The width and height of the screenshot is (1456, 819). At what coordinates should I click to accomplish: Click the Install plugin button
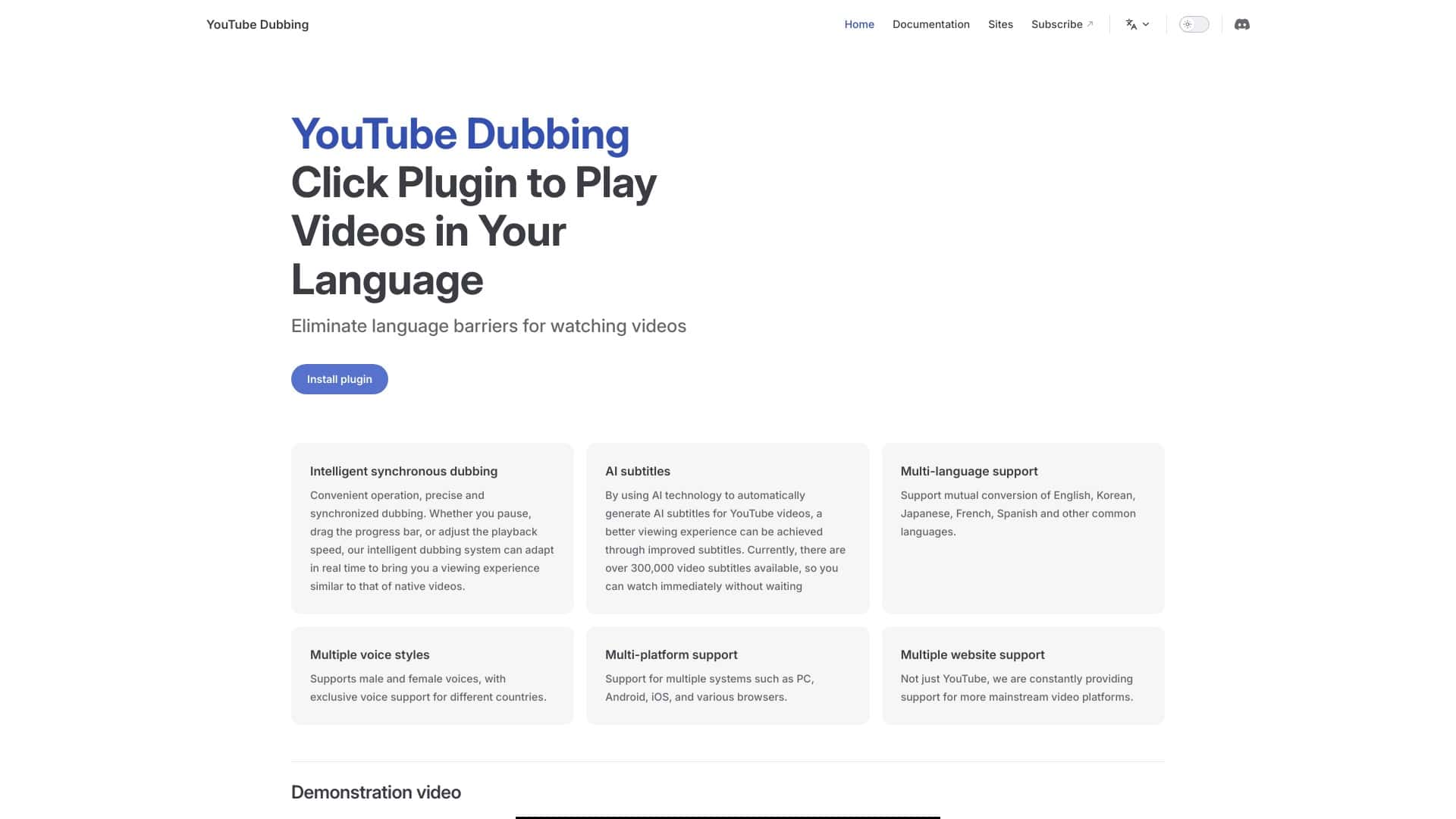(339, 378)
